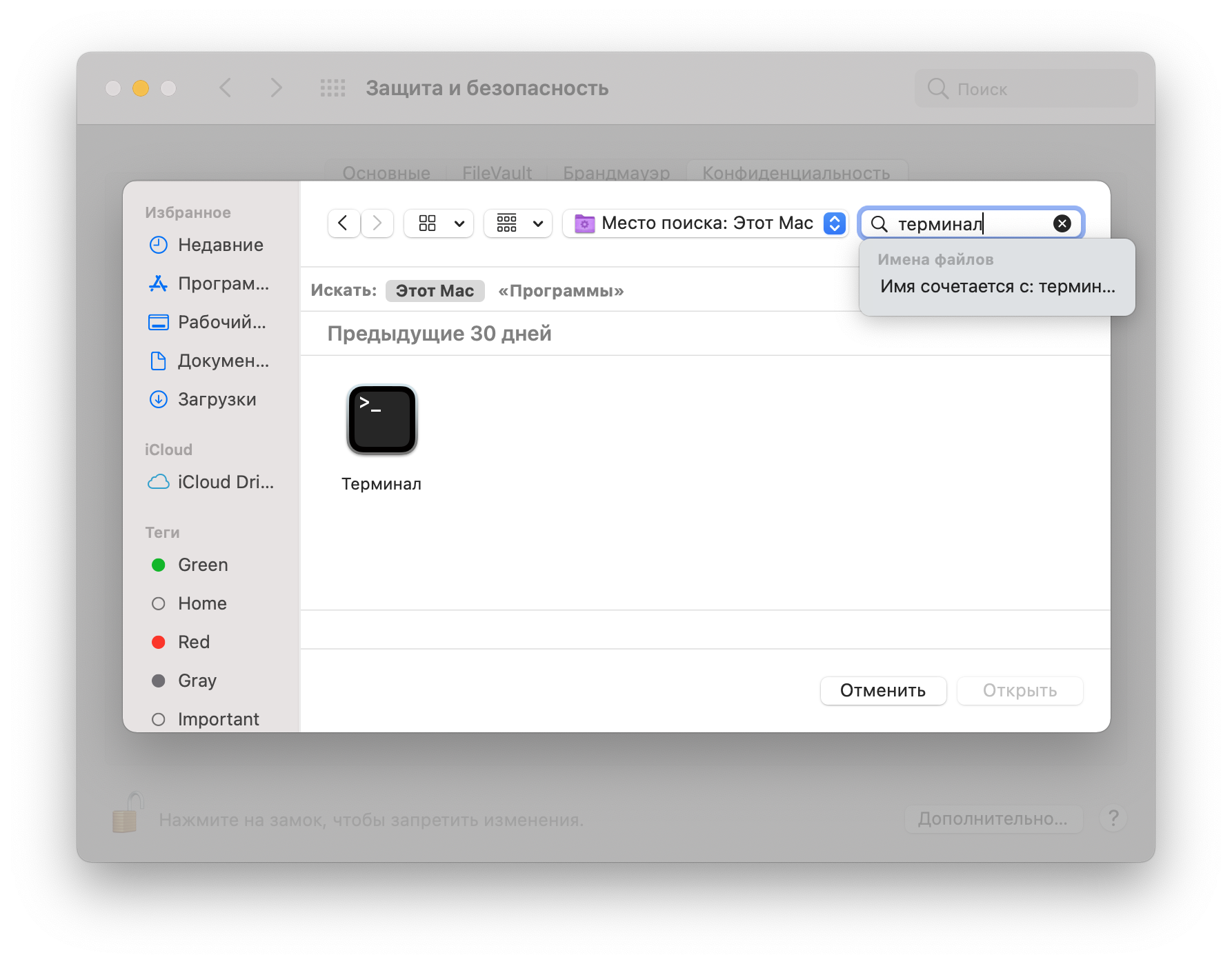The height and width of the screenshot is (964, 1232).
Task: Click the Поиск field in preferences window
Action: (1026, 89)
